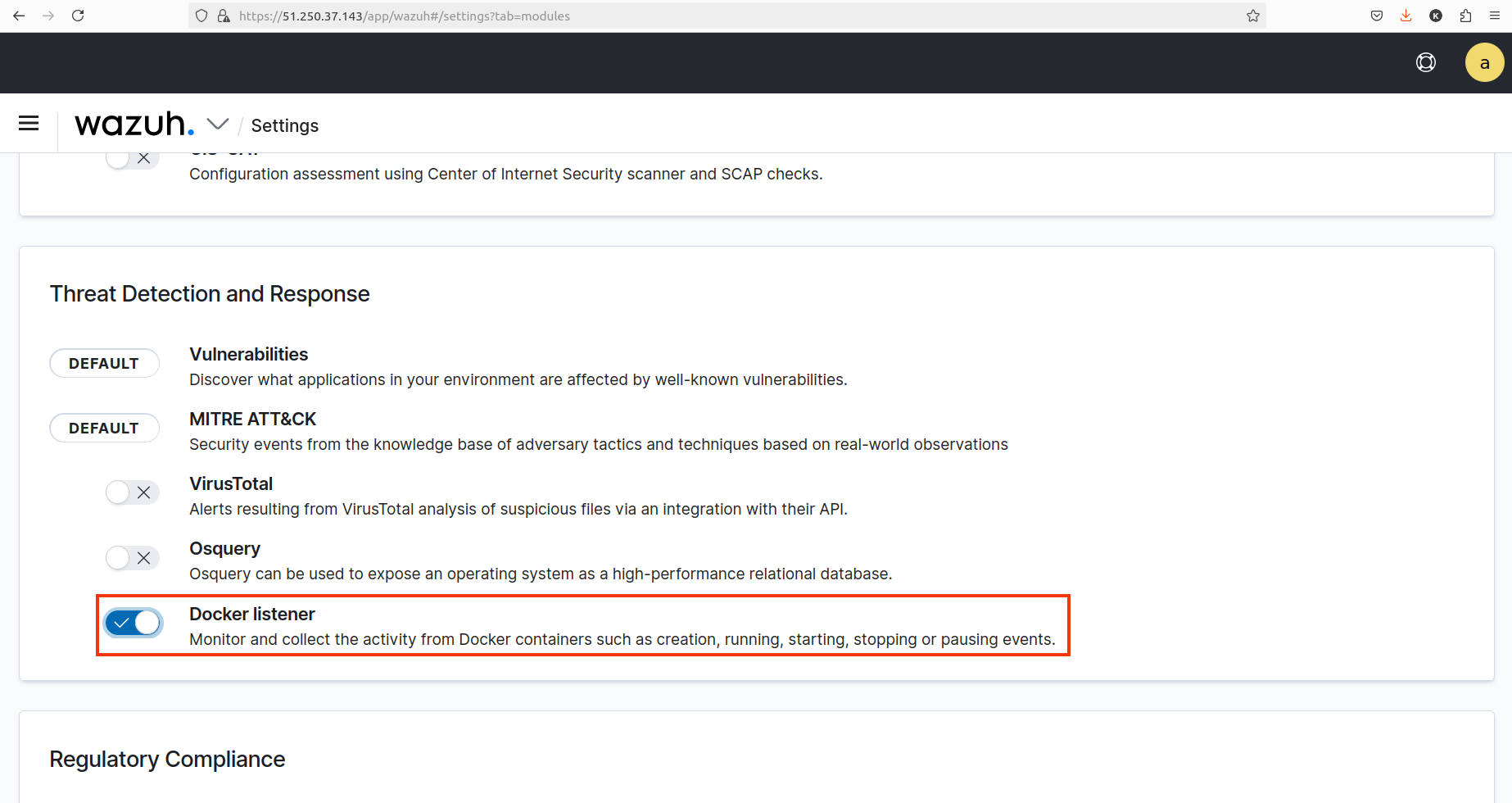Bookmark this page with the star icon
The height and width of the screenshot is (803, 1512).
tap(1253, 16)
